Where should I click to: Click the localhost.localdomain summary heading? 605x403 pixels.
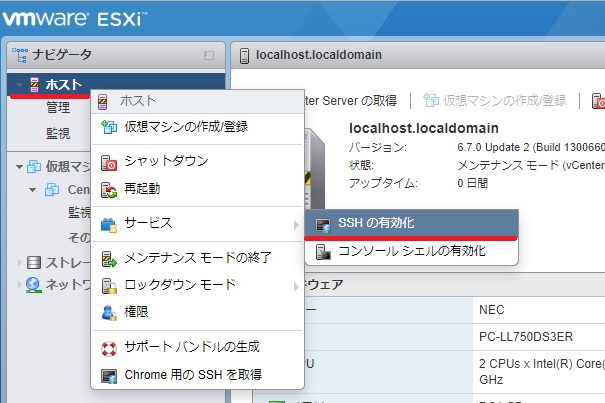pyautogui.click(x=424, y=128)
